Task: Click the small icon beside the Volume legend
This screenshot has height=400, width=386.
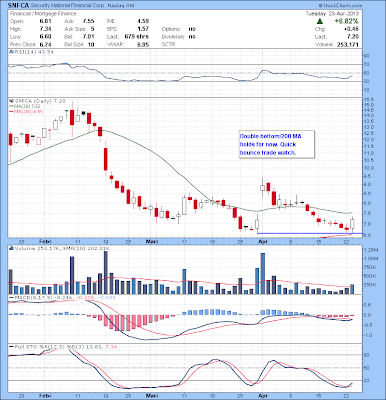Action: (11, 248)
